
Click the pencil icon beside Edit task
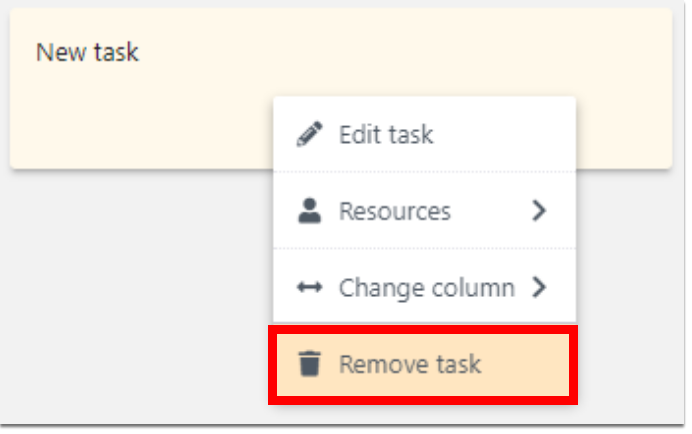309,134
